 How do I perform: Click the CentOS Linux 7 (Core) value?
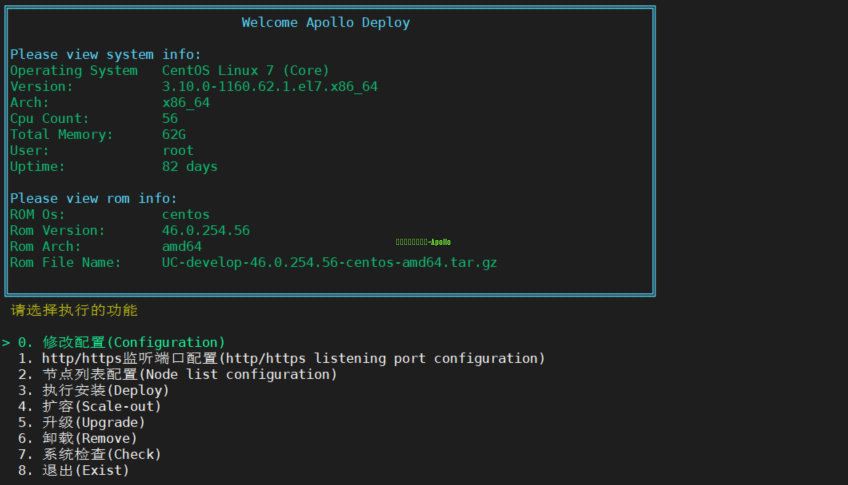point(245,70)
